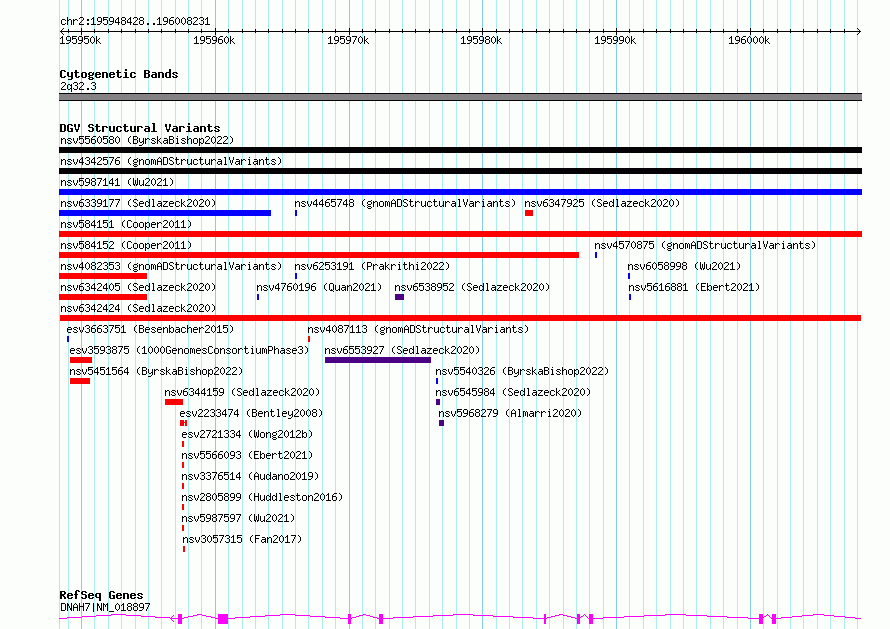
Task: Click nsv3057315 (Fan2017) label
Action: point(242,539)
